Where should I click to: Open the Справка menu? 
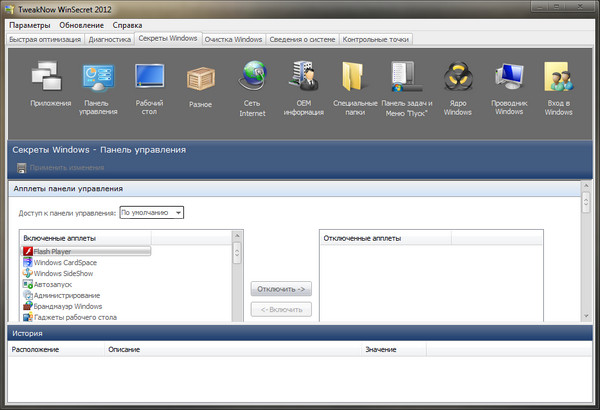127,24
